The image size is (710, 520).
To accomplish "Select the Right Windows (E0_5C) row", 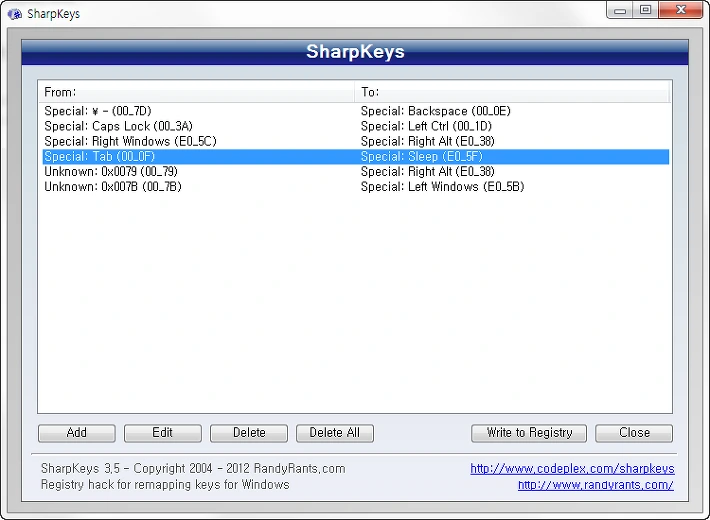I will [355, 141].
